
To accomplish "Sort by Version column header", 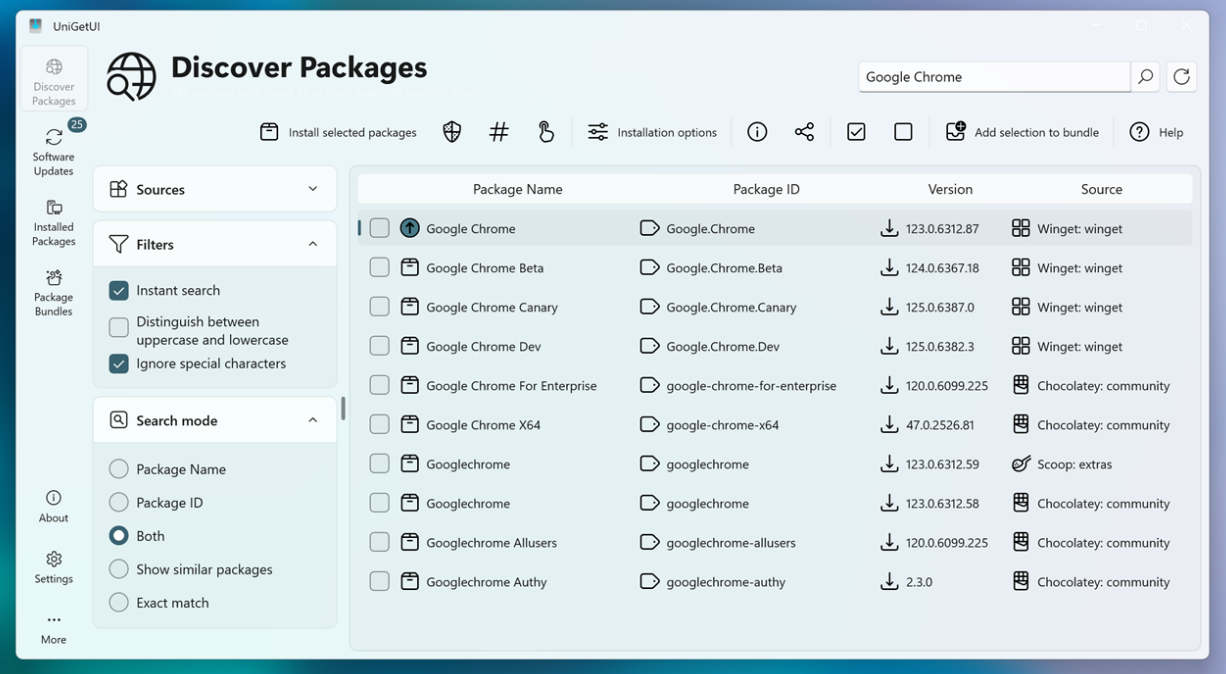I will coord(950,189).
